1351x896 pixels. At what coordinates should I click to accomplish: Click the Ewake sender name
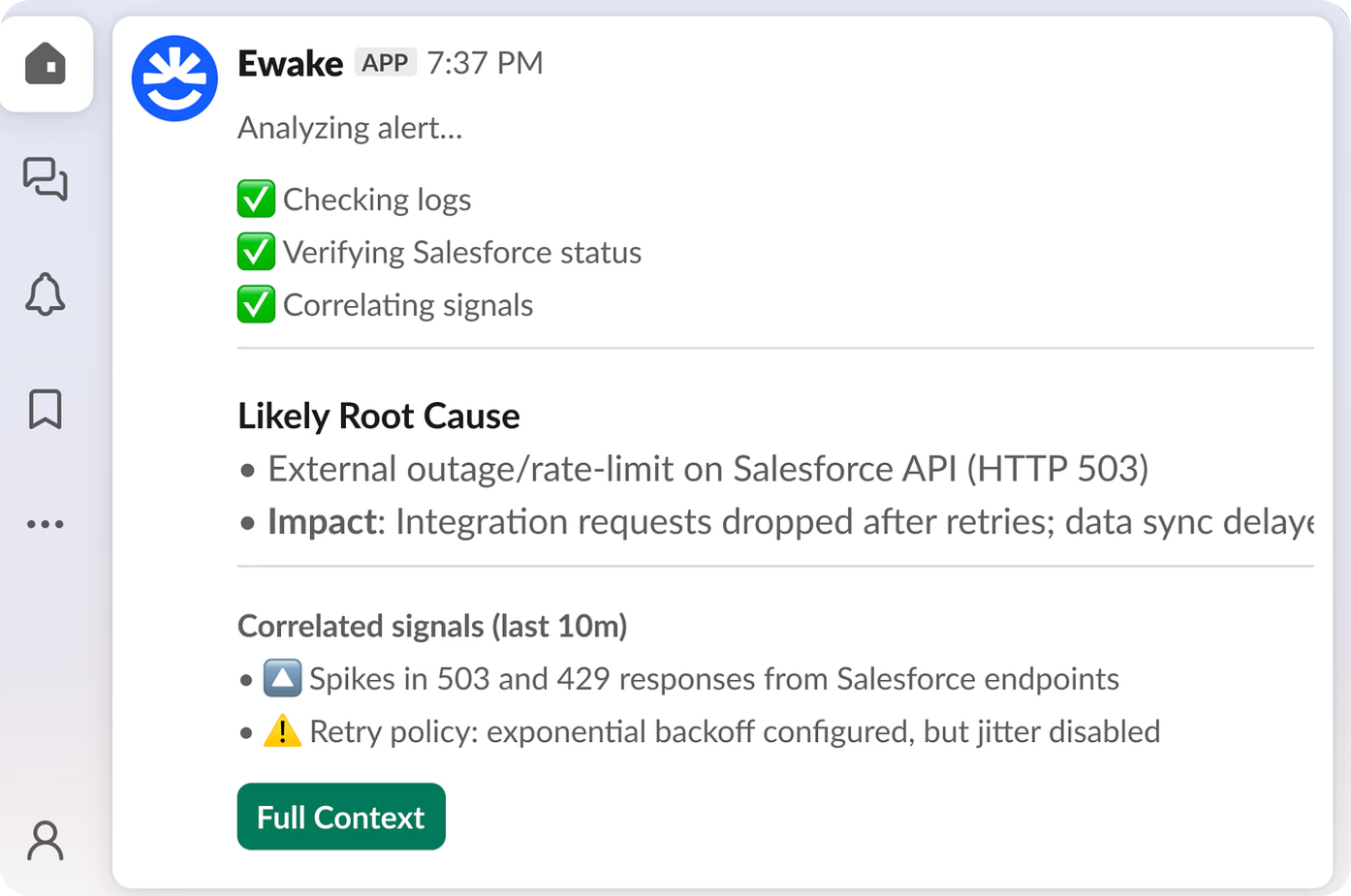290,63
